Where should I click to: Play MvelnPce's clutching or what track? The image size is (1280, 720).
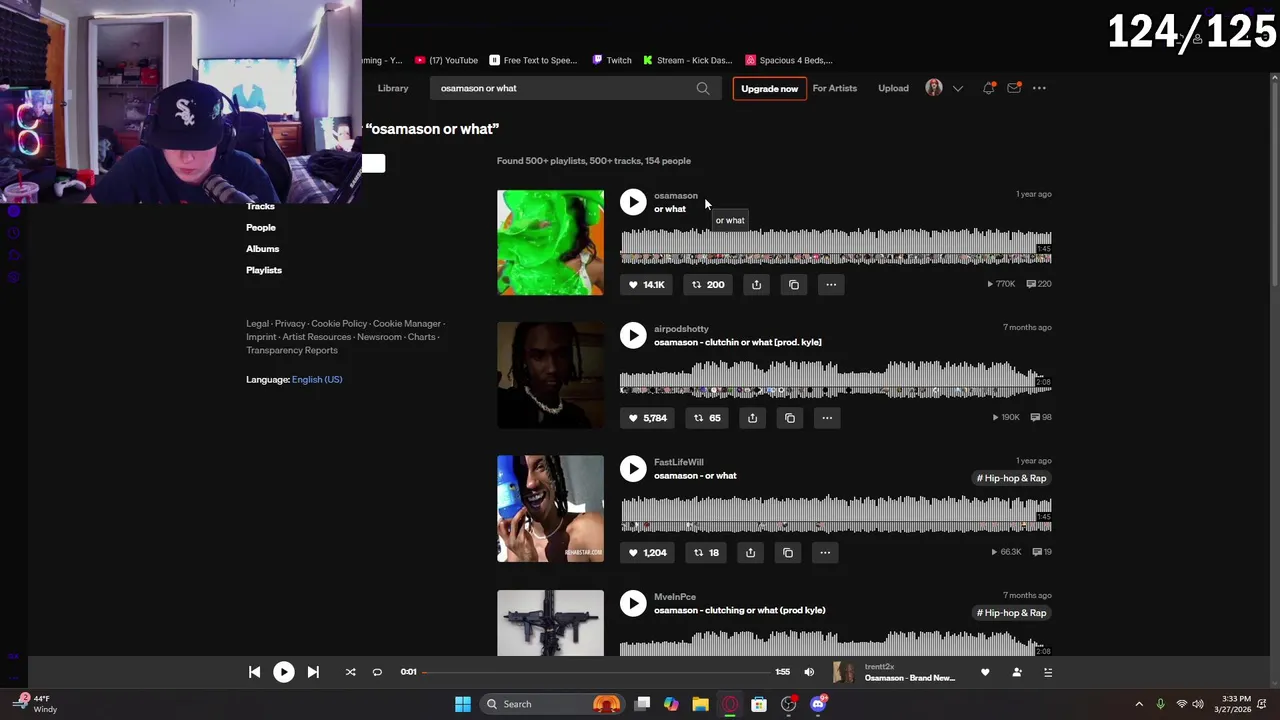[x=633, y=603]
